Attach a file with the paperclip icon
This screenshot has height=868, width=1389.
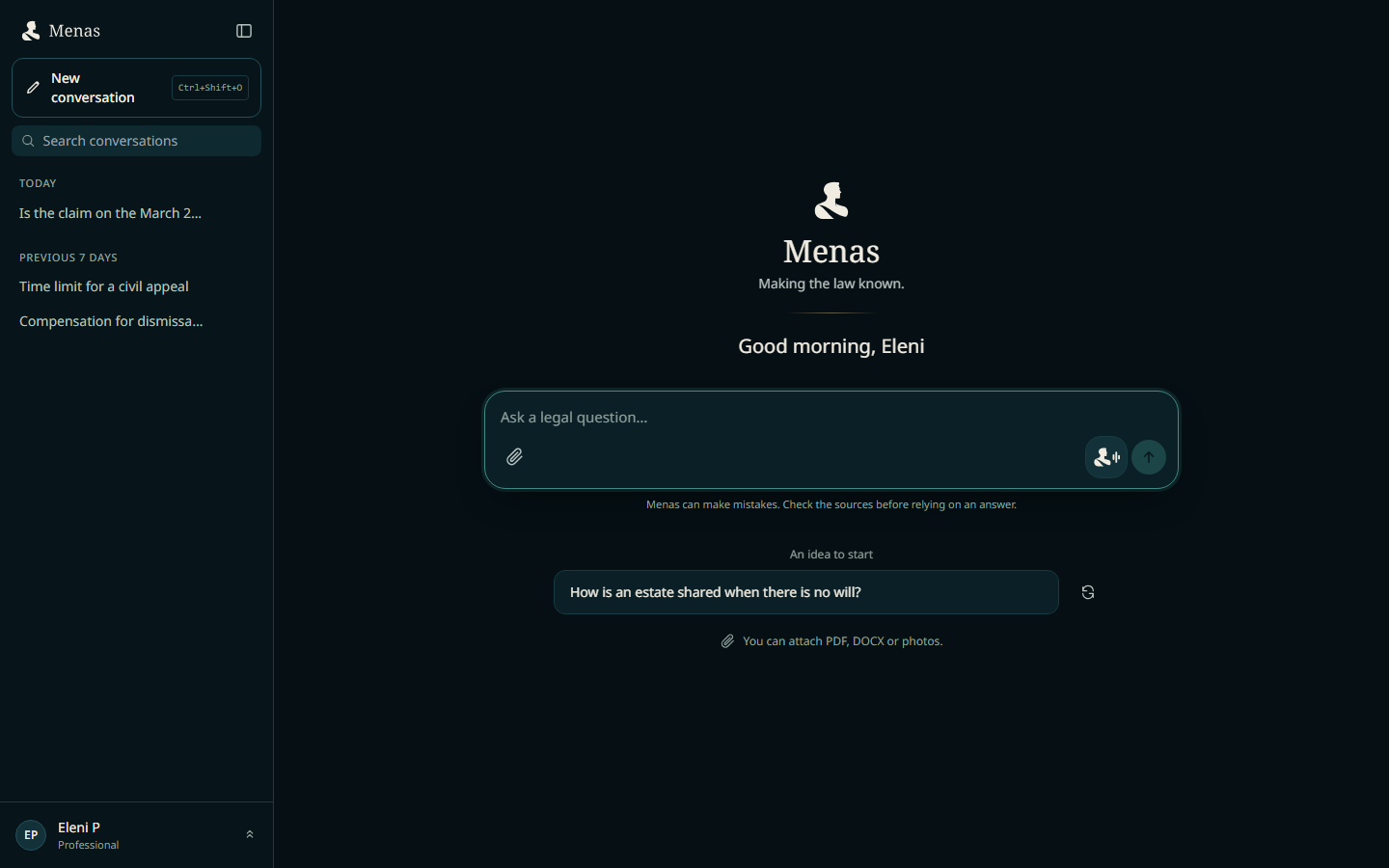[x=515, y=457]
